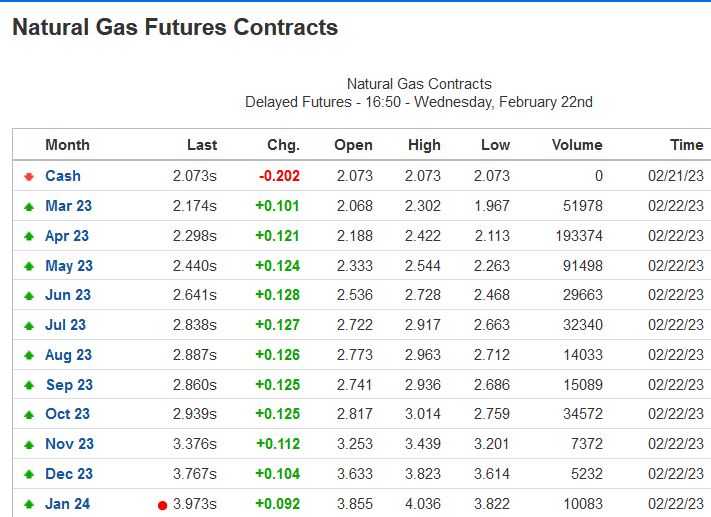711x517 pixels.
Task: Click the green up arrow beside Apr 23
Action: click(x=29, y=236)
